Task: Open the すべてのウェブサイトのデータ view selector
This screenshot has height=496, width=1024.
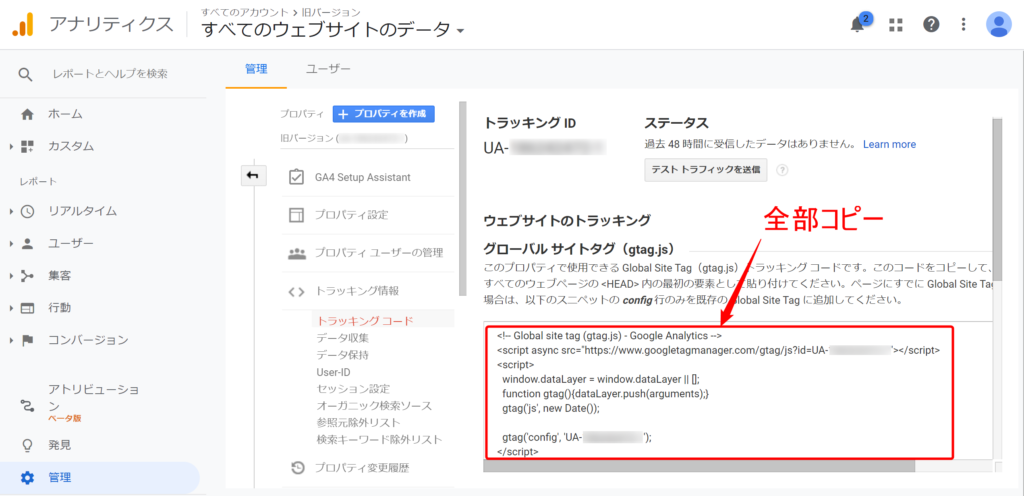Action: (332, 29)
